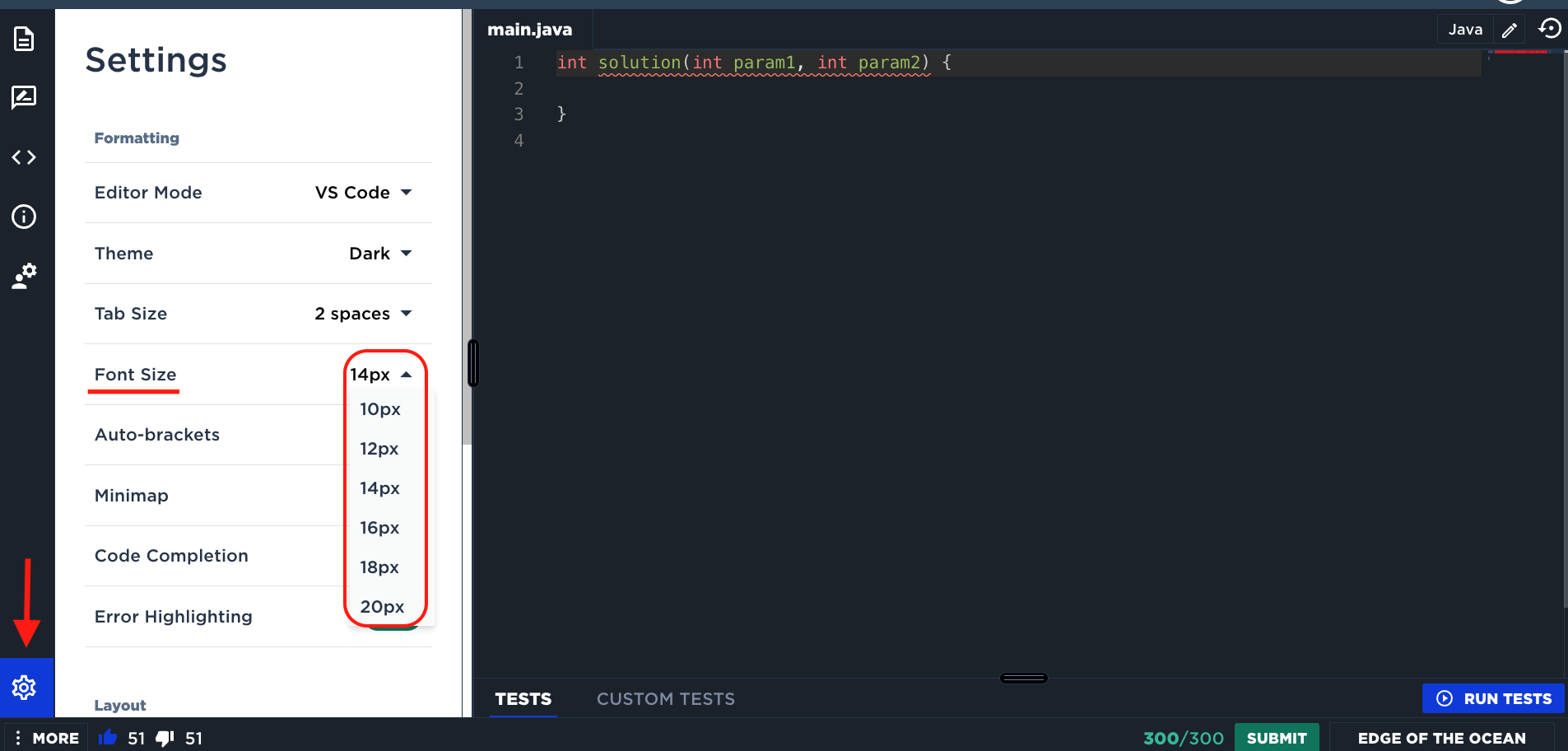This screenshot has height=751, width=1568.
Task: Click the comments board icon in sidebar
Action: click(x=24, y=97)
